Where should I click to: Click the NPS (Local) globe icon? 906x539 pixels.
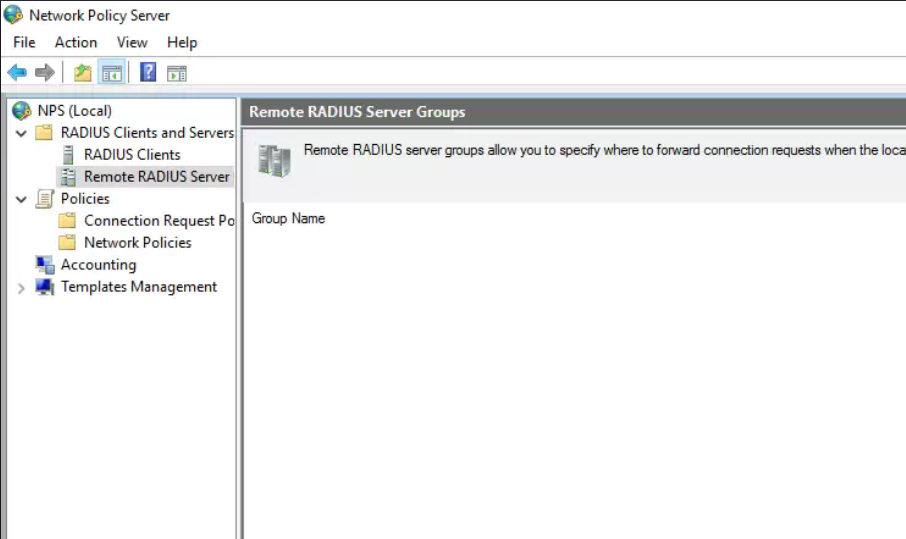(x=21, y=110)
